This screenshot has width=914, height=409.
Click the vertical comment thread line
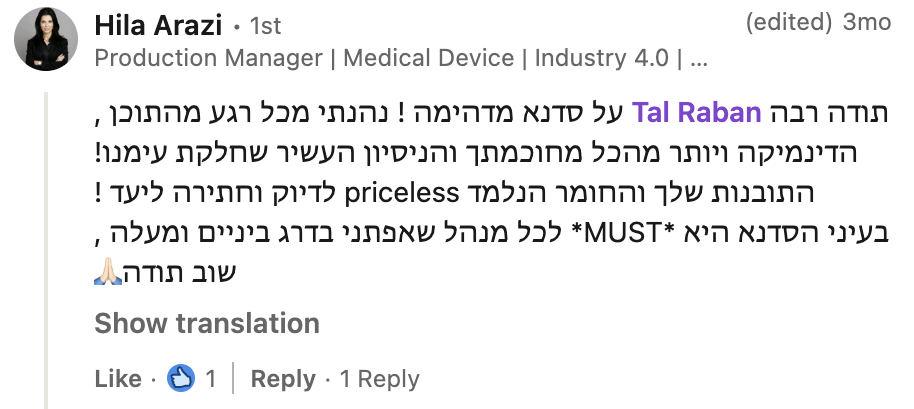(47, 250)
